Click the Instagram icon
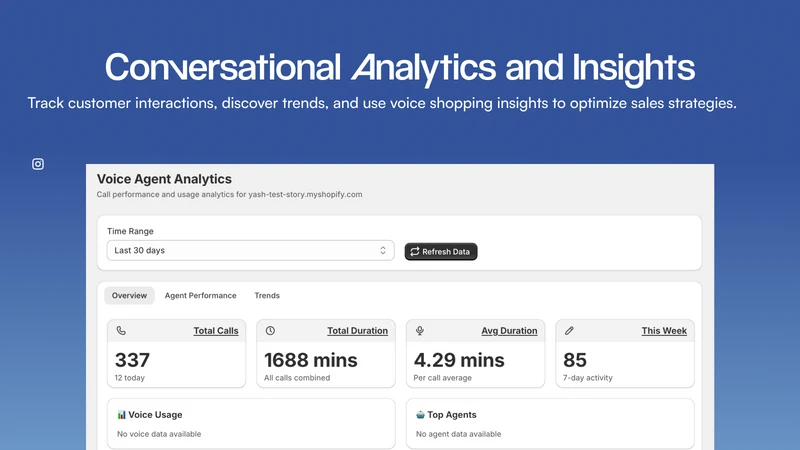The width and height of the screenshot is (800, 450). [x=38, y=164]
